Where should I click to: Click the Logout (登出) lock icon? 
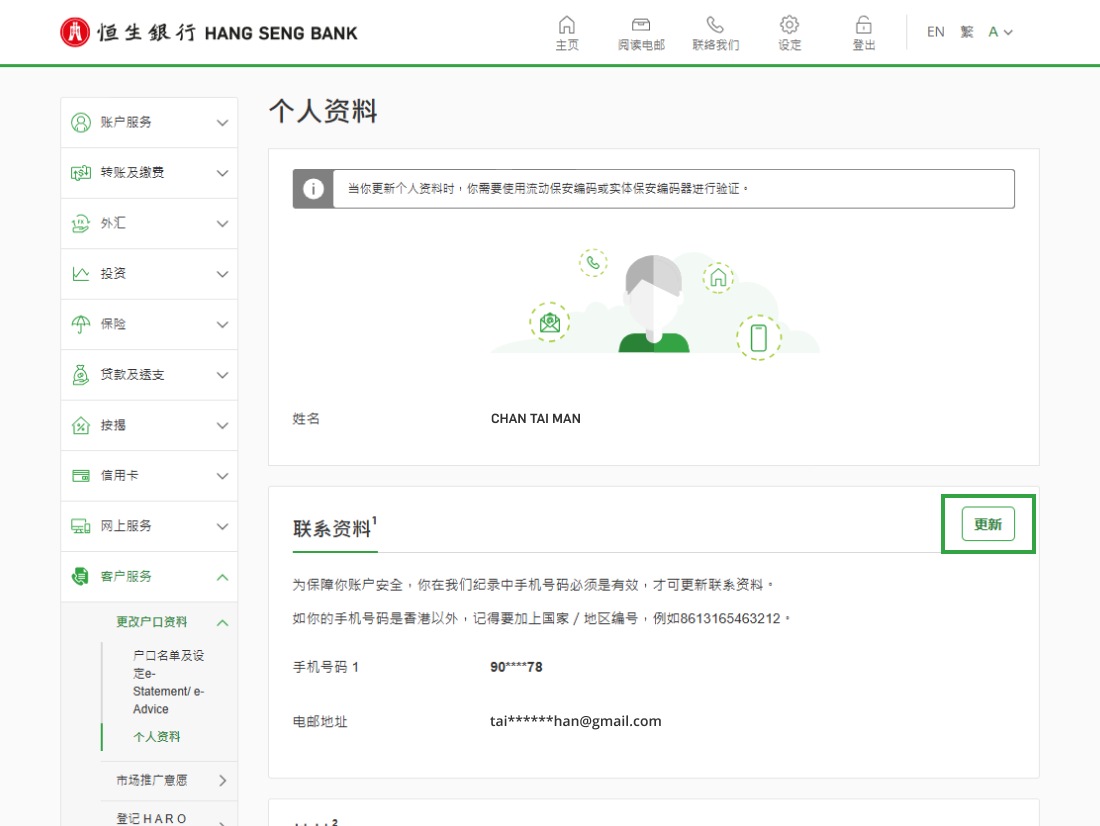863,25
